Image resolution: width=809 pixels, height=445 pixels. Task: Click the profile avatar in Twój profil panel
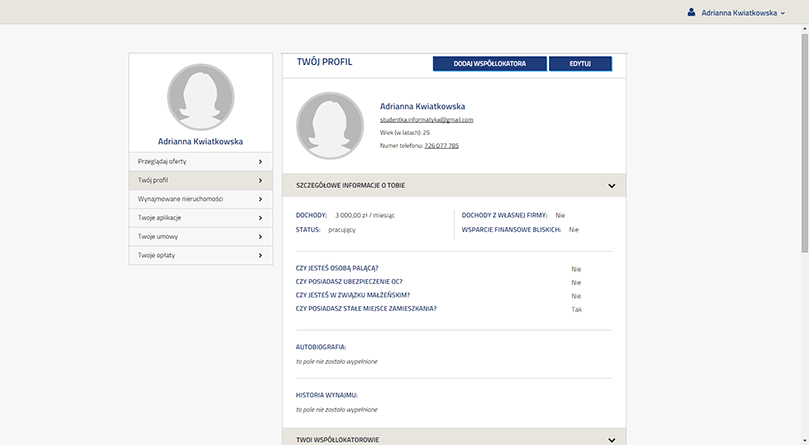point(330,125)
